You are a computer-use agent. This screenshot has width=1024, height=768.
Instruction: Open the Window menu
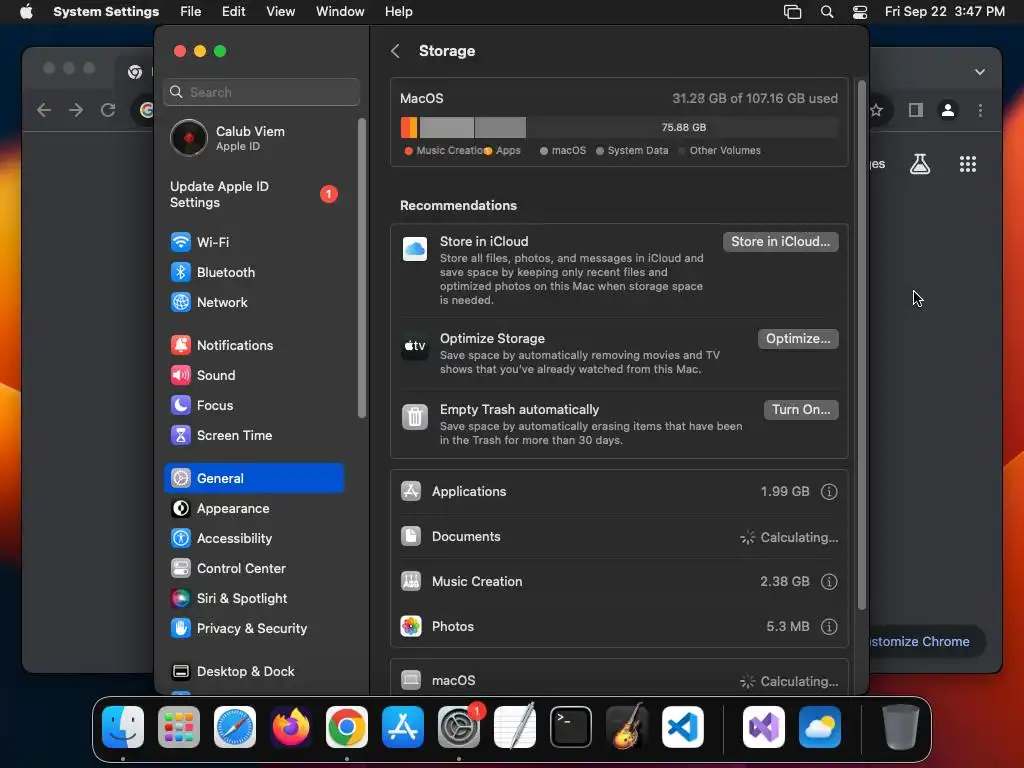[x=340, y=12]
